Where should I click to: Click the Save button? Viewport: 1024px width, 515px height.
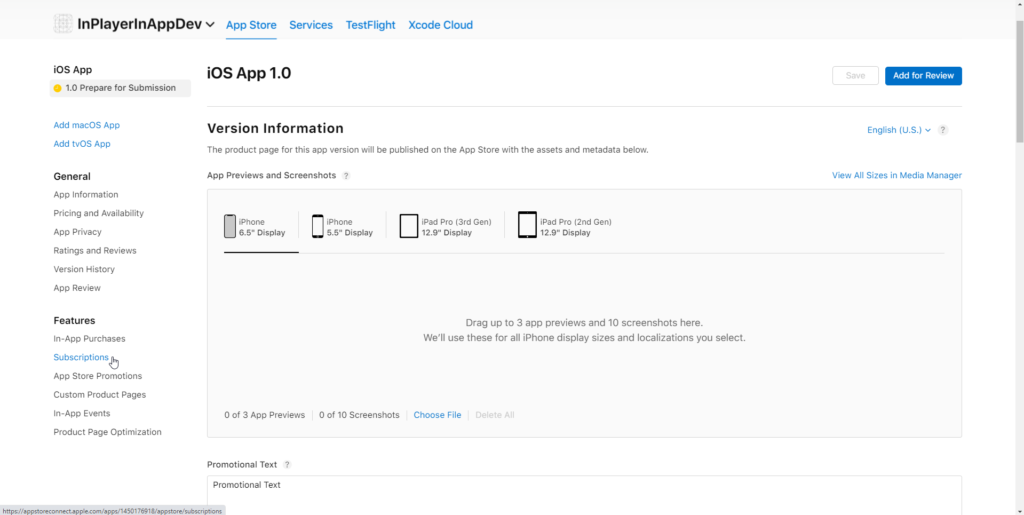855,76
